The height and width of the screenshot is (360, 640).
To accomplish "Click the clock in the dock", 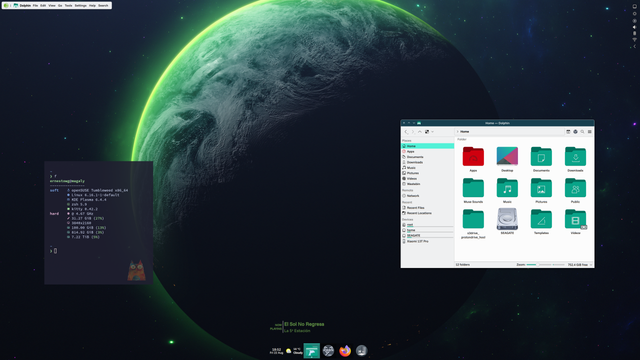I will tap(276, 351).
